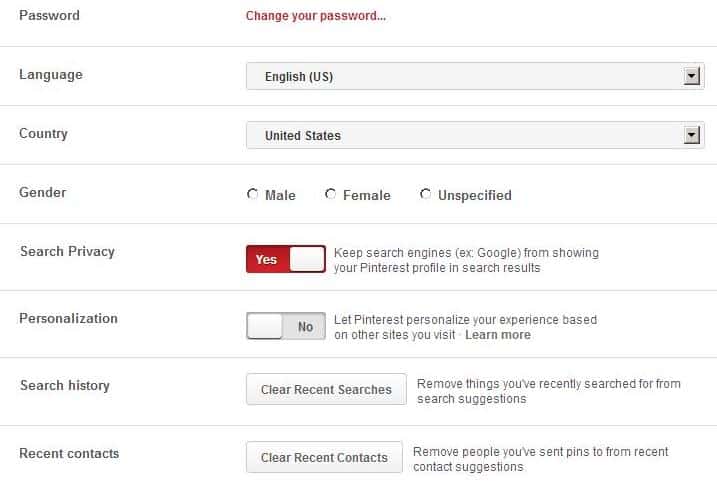The width and height of the screenshot is (717, 482).
Task: Open the Language dropdown showing English (US)
Action: [475, 77]
